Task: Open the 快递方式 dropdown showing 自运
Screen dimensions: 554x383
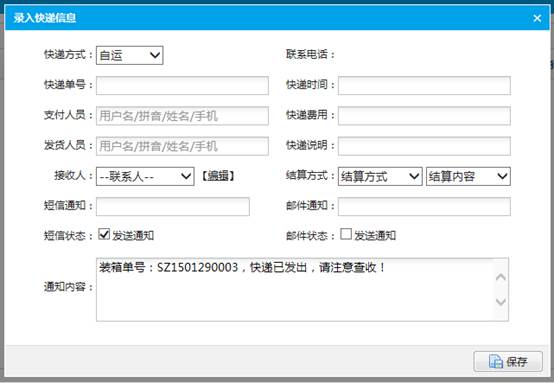Action: (x=129, y=55)
